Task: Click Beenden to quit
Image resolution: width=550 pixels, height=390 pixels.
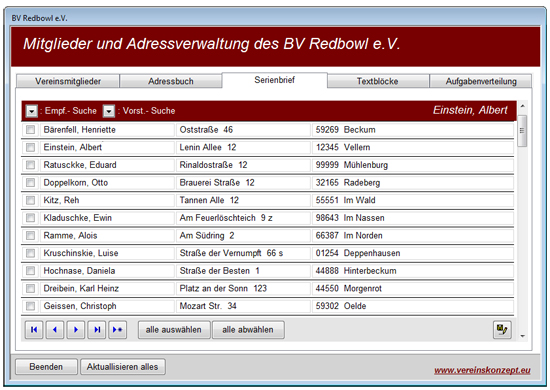Action: coord(46,367)
